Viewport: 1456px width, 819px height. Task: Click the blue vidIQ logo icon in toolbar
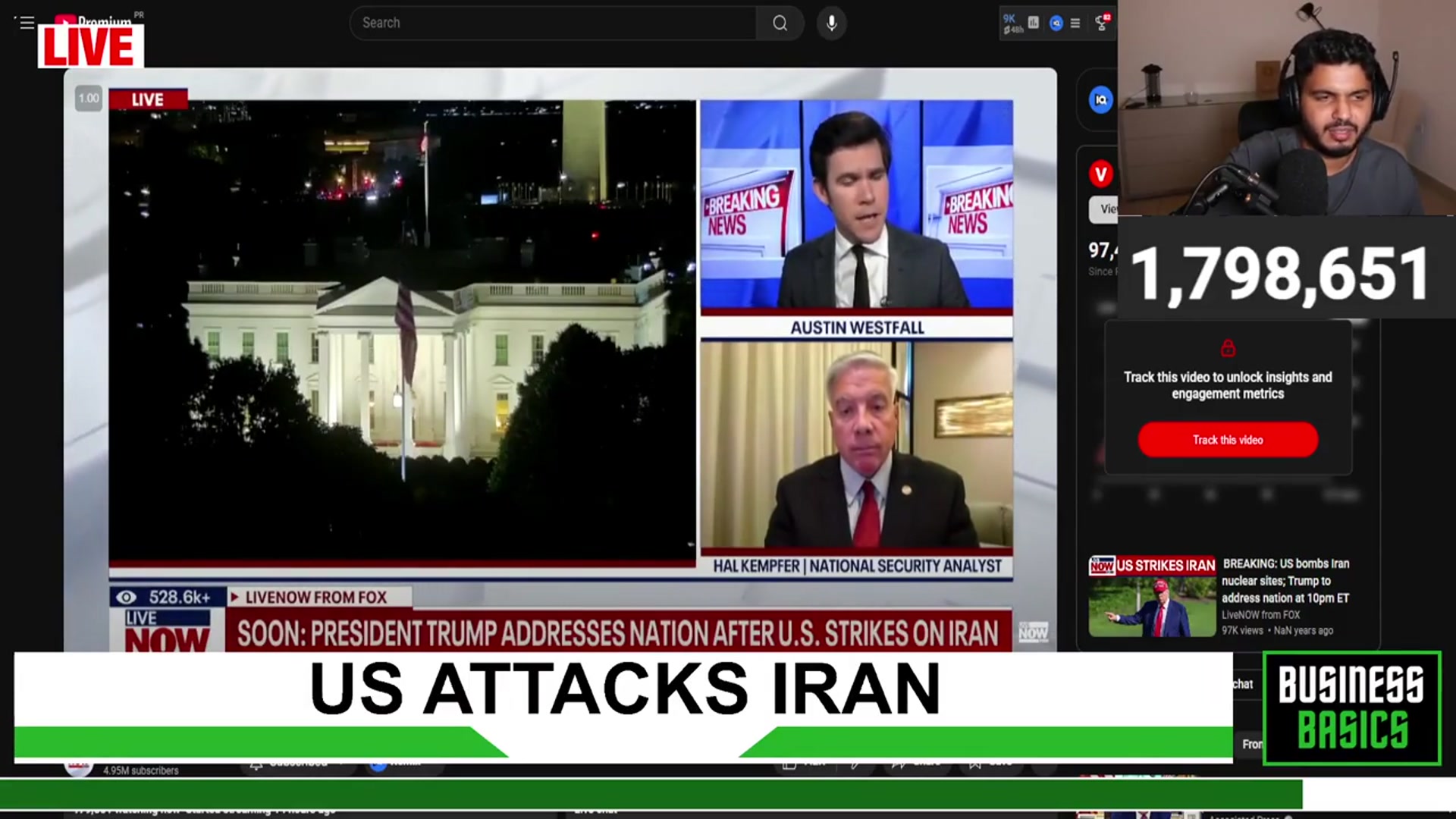click(1056, 24)
